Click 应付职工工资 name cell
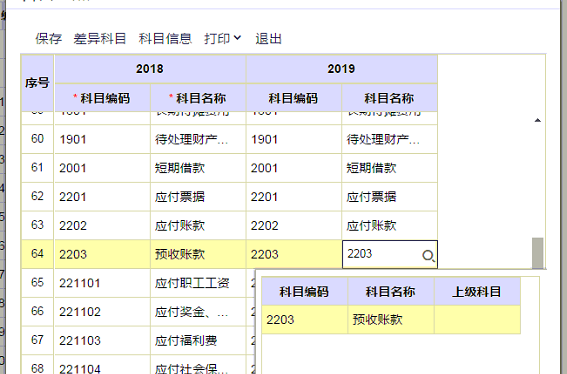This screenshot has height=374, width=567. pos(198,283)
